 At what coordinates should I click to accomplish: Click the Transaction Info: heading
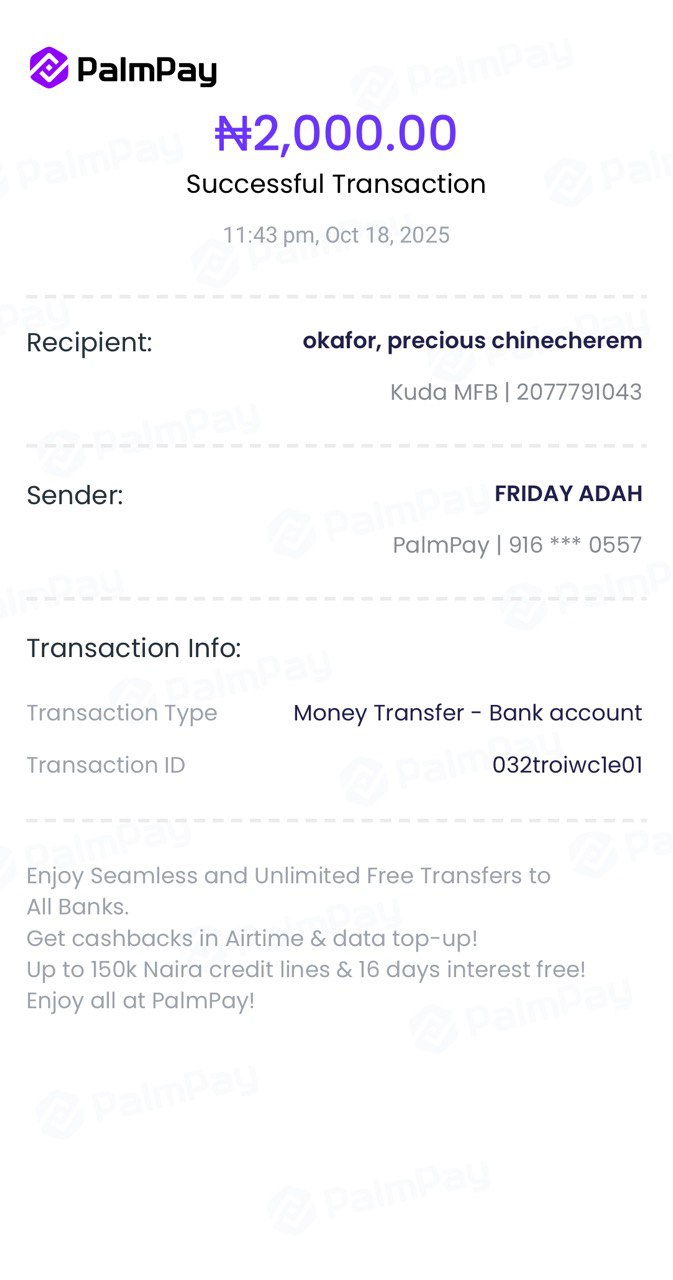pyautogui.click(x=134, y=648)
